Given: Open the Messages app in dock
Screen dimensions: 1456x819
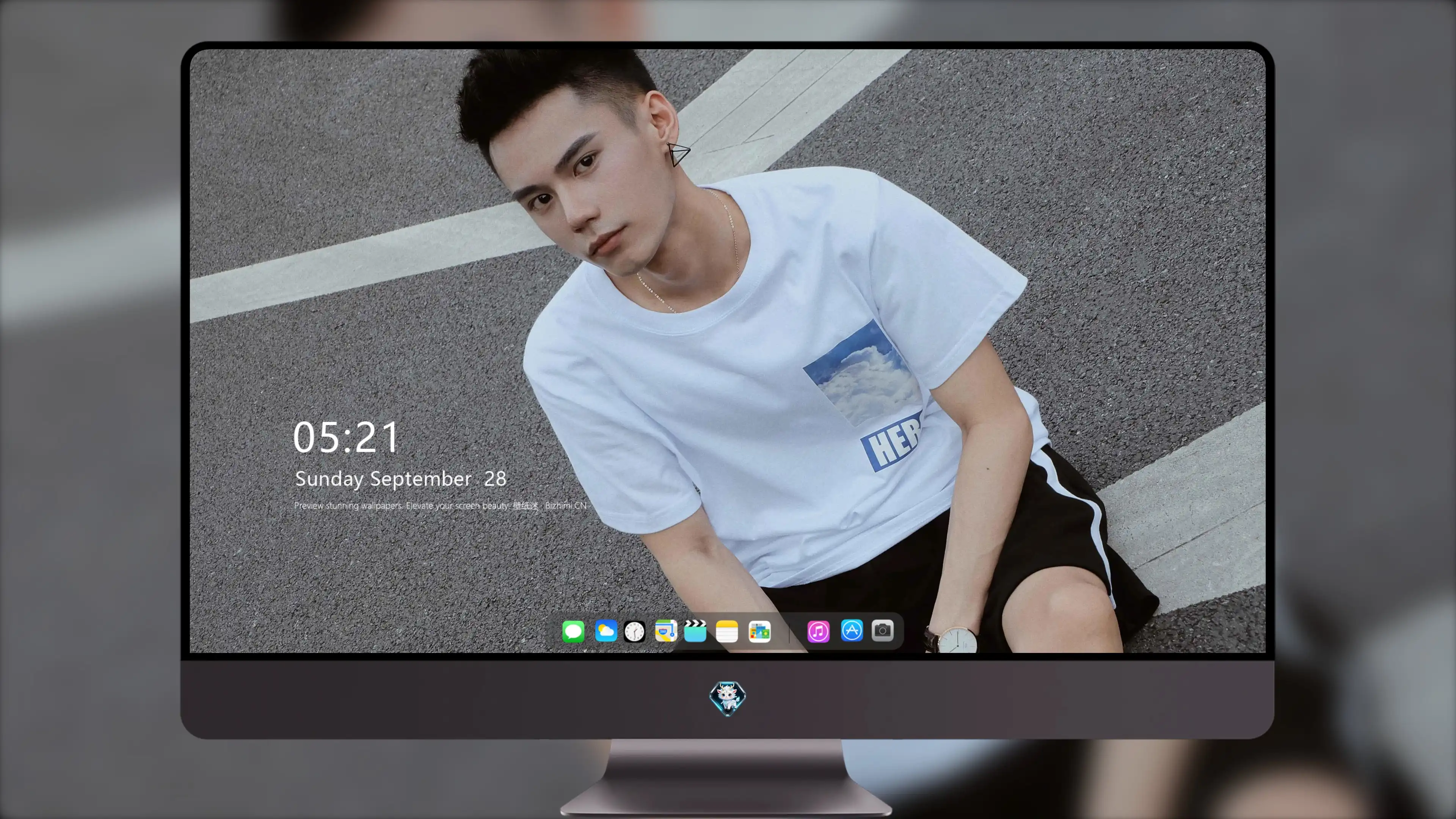Looking at the screenshot, I should click(573, 631).
